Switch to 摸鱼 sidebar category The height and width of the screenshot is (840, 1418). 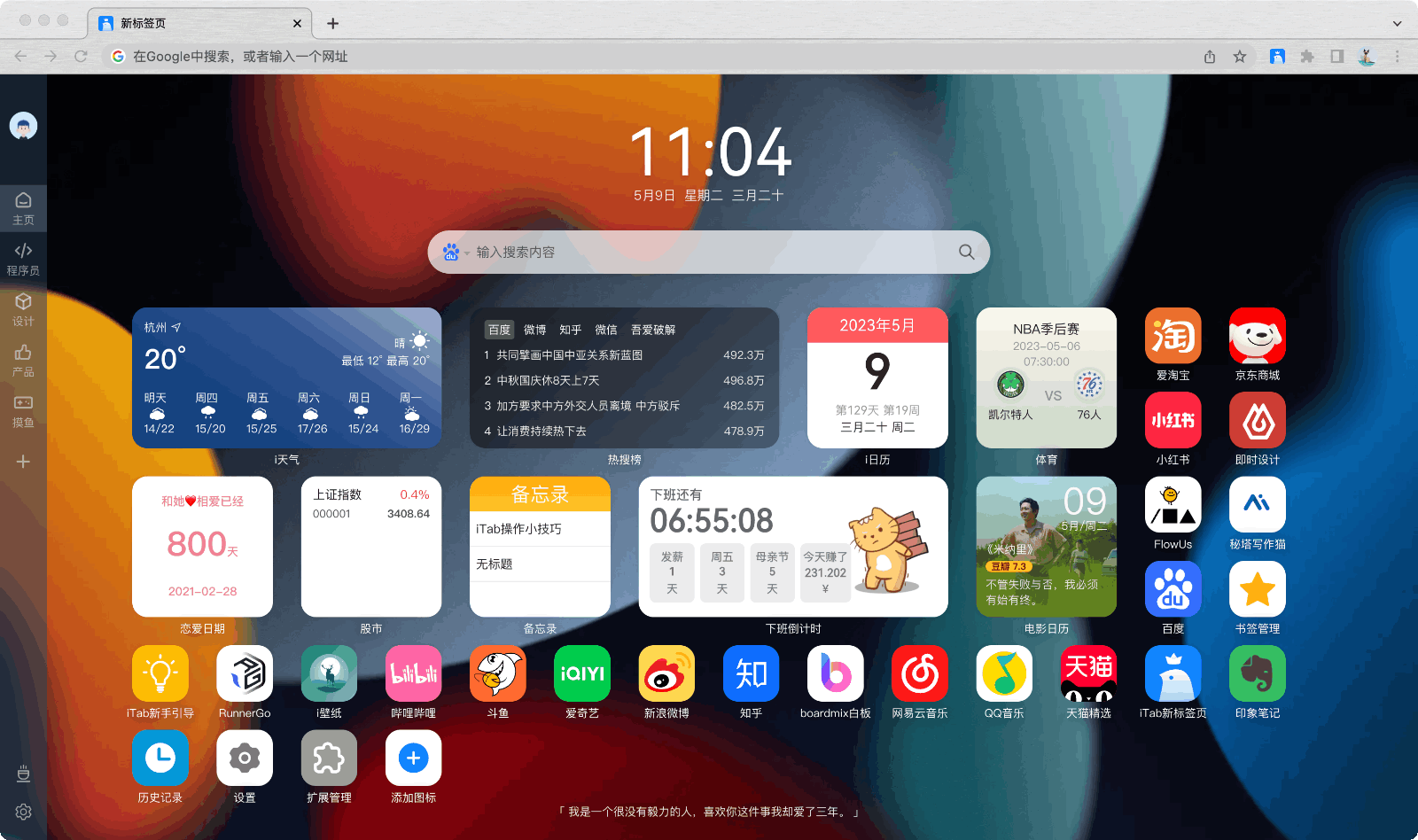[x=23, y=410]
